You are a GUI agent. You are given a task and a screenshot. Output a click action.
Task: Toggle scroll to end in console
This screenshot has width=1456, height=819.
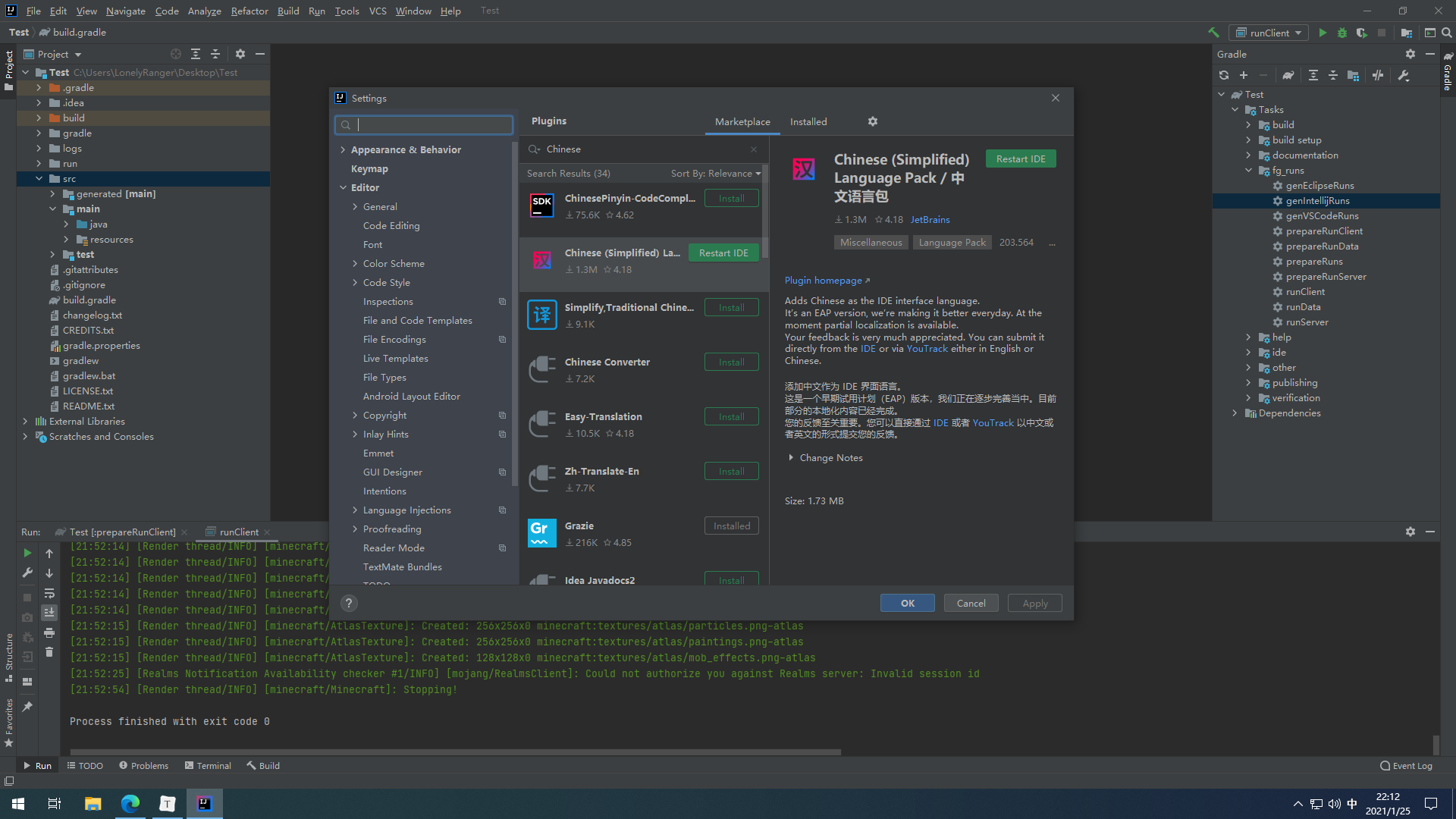coord(49,613)
